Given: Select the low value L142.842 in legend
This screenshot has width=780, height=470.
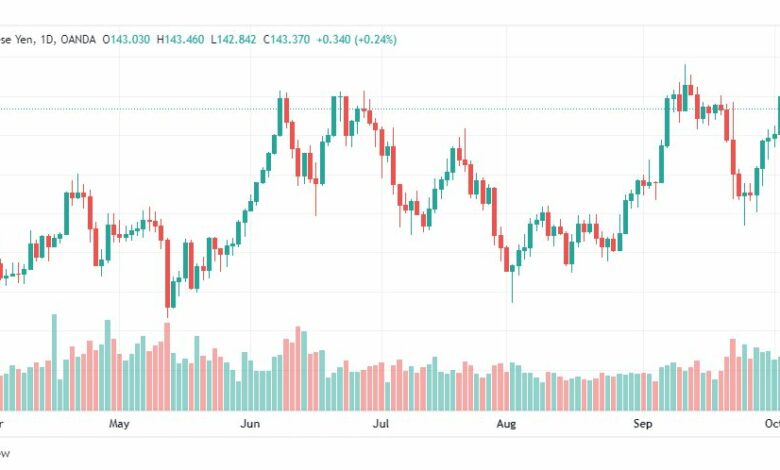Looking at the screenshot, I should [233, 39].
